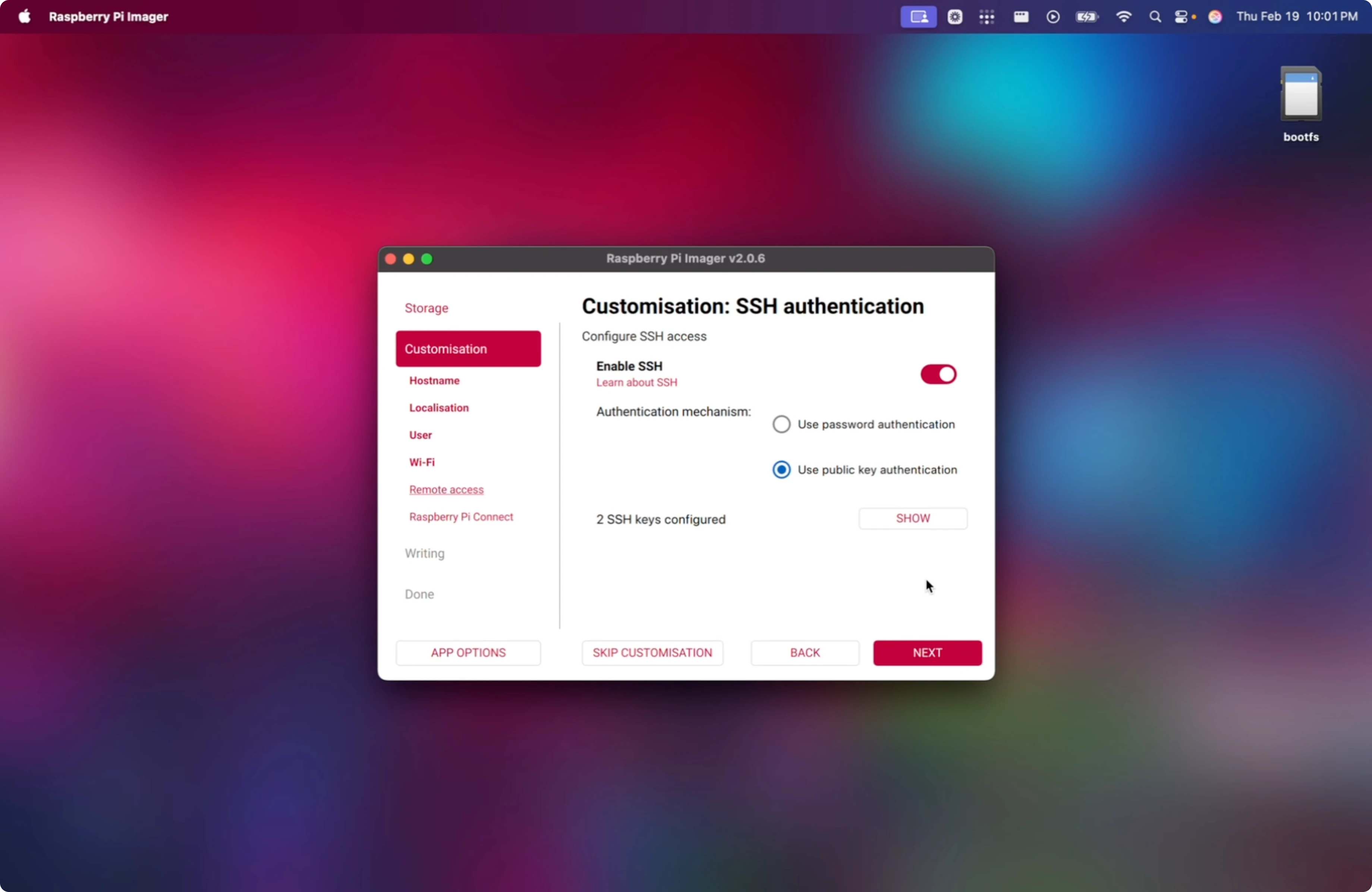Click the battery charging status icon
Screen dimensions: 1372x892
[1086, 17]
